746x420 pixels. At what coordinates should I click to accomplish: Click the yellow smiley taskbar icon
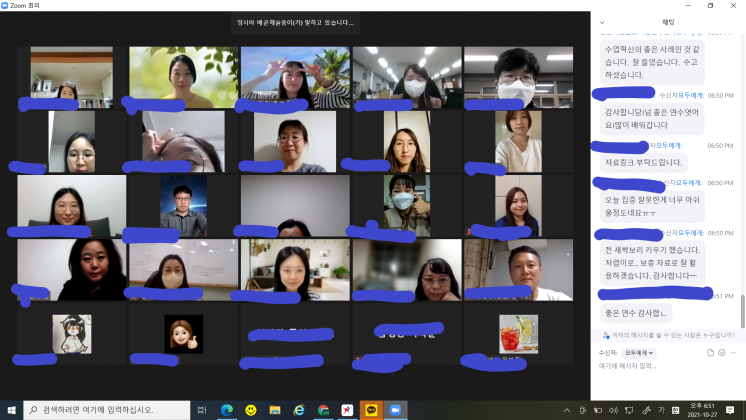[250, 410]
